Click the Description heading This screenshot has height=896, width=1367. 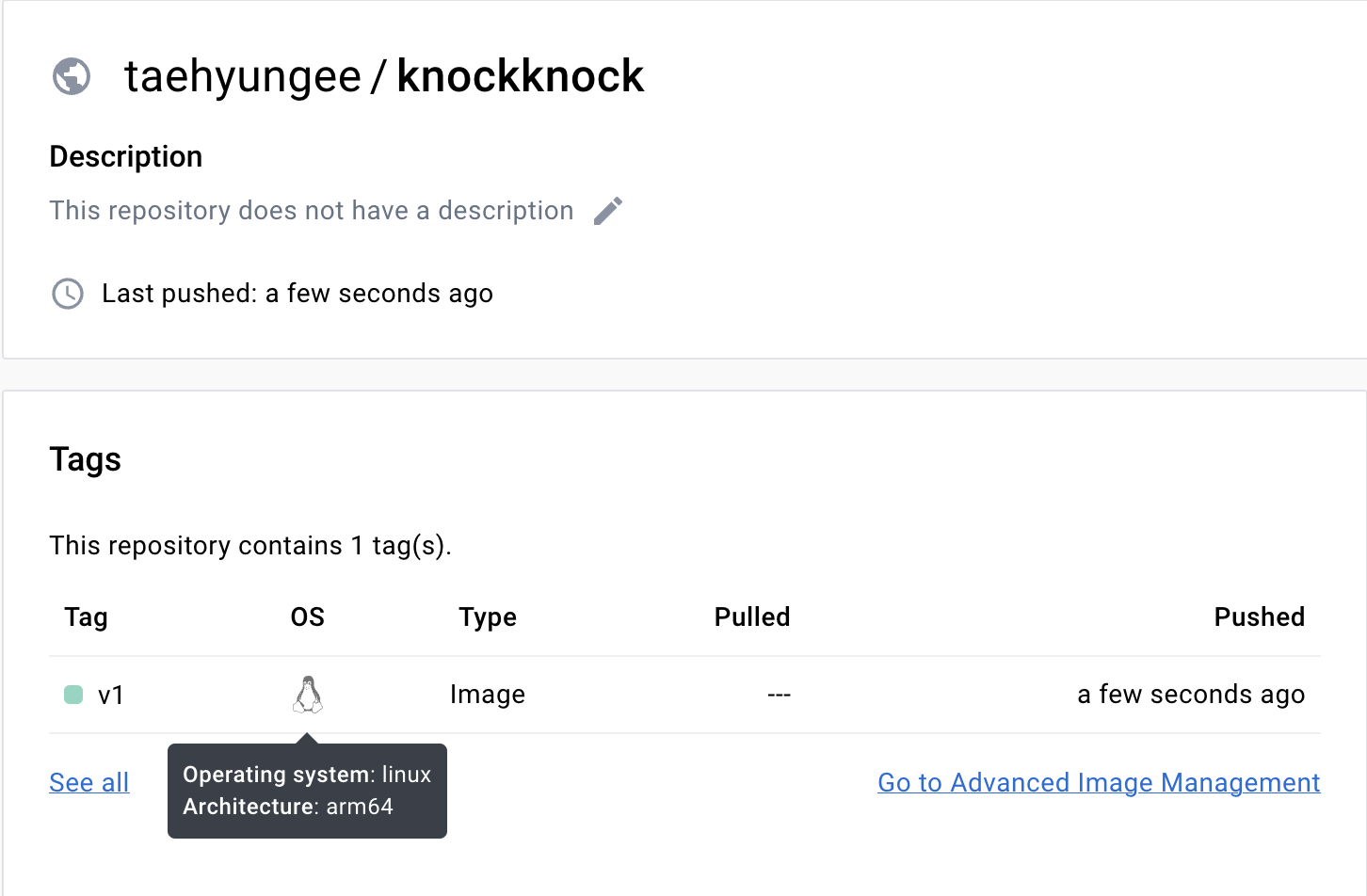pos(126,156)
